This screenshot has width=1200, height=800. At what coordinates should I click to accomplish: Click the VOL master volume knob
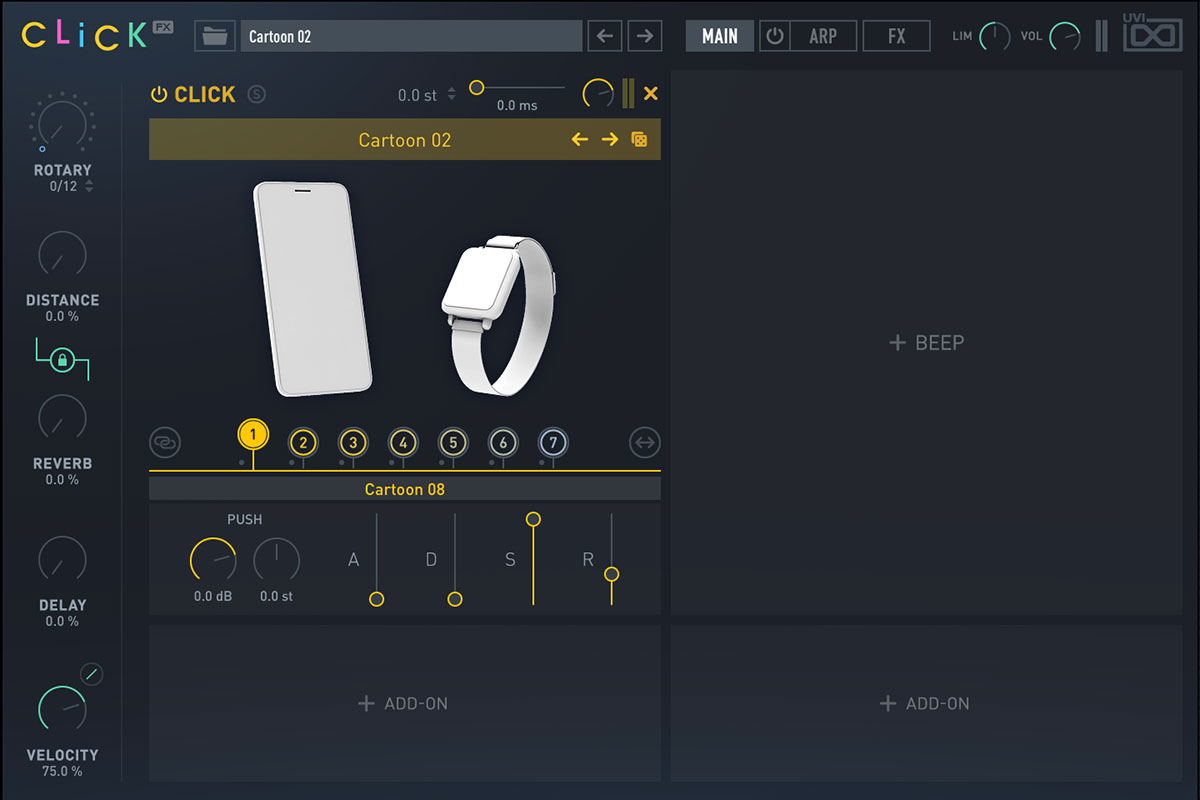pyautogui.click(x=1065, y=37)
